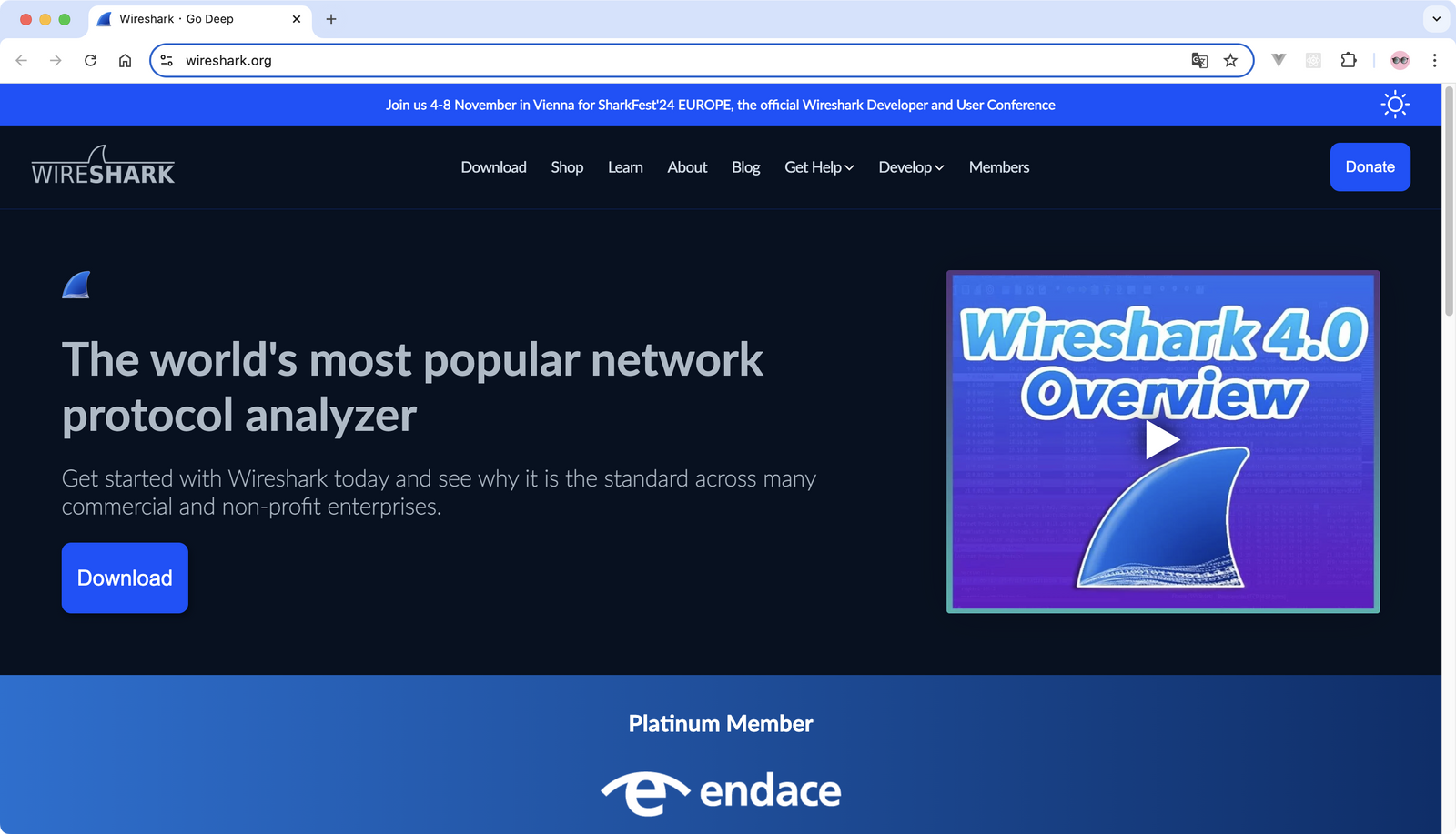The height and width of the screenshot is (834, 1456).
Task: Open the tab search chevron
Action: coord(1436,19)
